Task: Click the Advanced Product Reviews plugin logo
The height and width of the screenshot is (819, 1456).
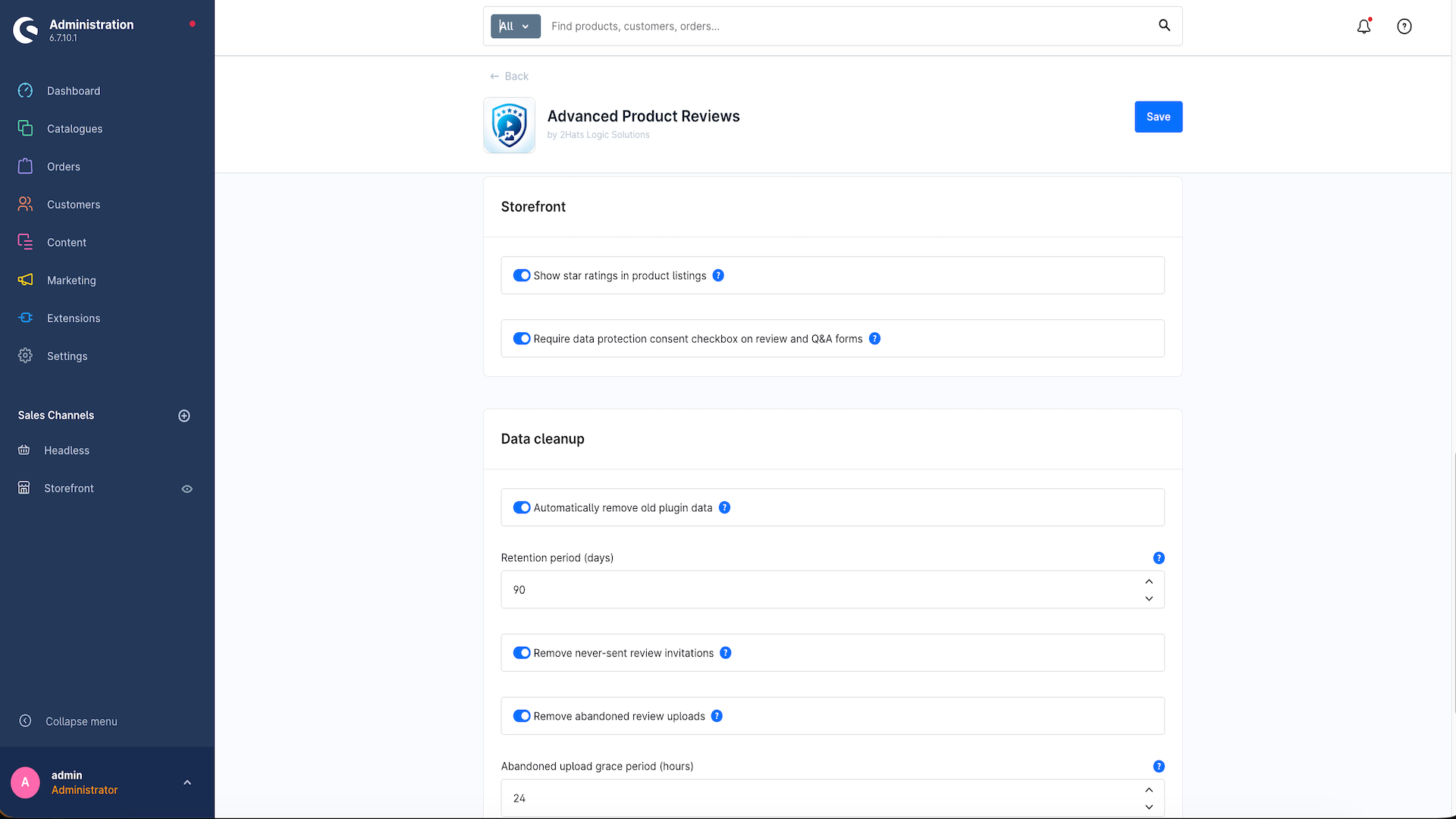Action: click(509, 125)
